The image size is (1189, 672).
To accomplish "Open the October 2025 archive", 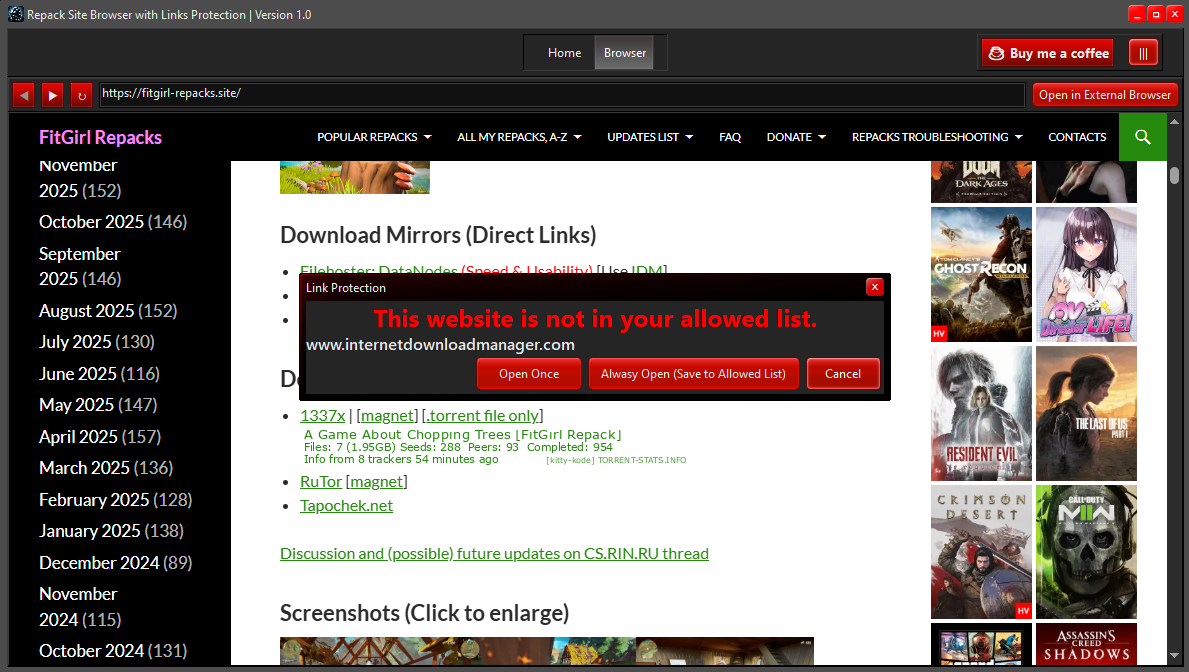I will pos(91,221).
